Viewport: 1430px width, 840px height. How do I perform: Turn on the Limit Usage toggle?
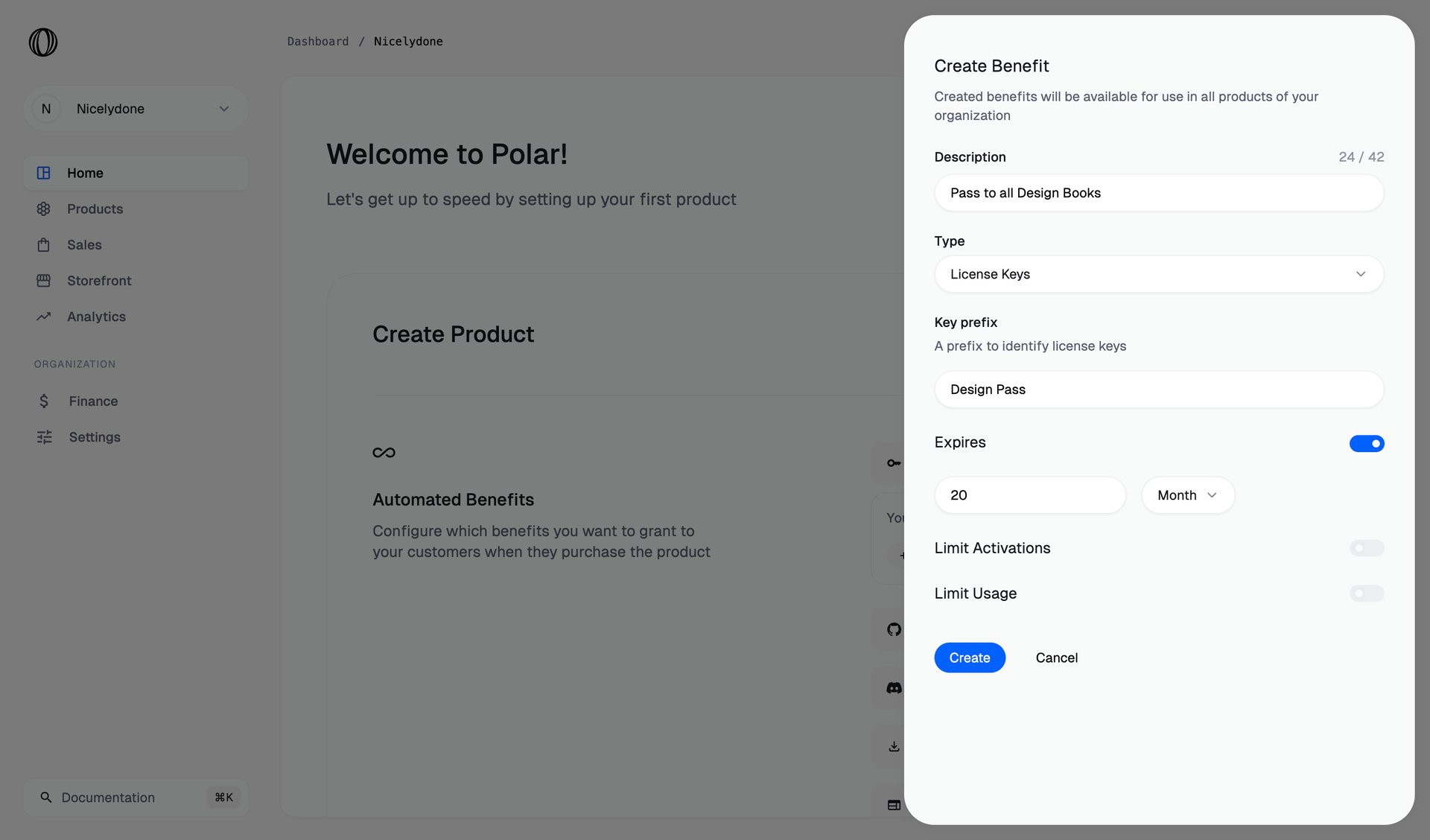(1367, 594)
